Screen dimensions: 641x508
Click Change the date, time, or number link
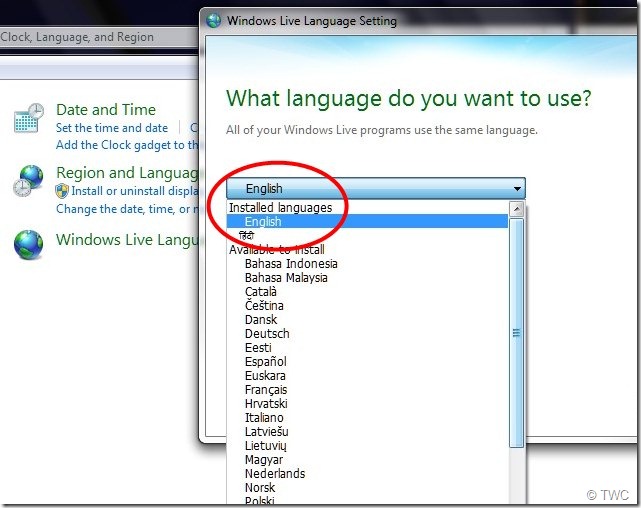(x=128, y=209)
